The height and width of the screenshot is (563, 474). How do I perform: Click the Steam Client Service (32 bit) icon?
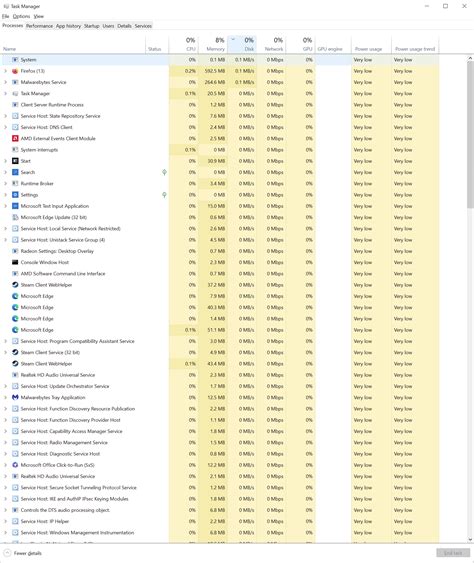coord(15,352)
